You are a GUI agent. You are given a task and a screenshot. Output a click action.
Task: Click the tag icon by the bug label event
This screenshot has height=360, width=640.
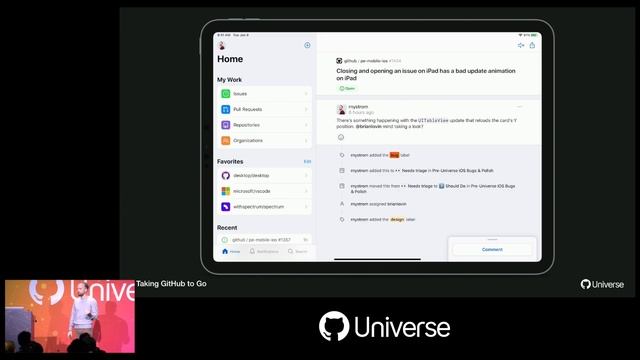[342, 155]
